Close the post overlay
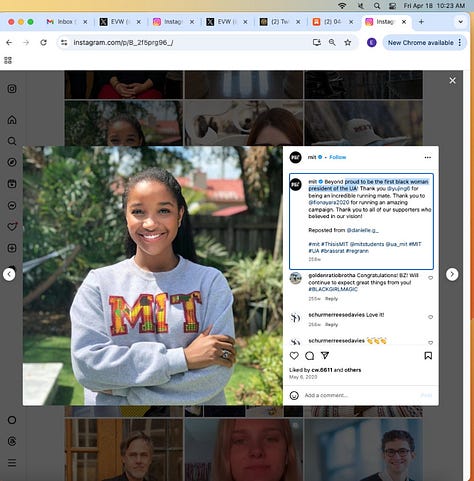This screenshot has height=481, width=474. [x=452, y=81]
